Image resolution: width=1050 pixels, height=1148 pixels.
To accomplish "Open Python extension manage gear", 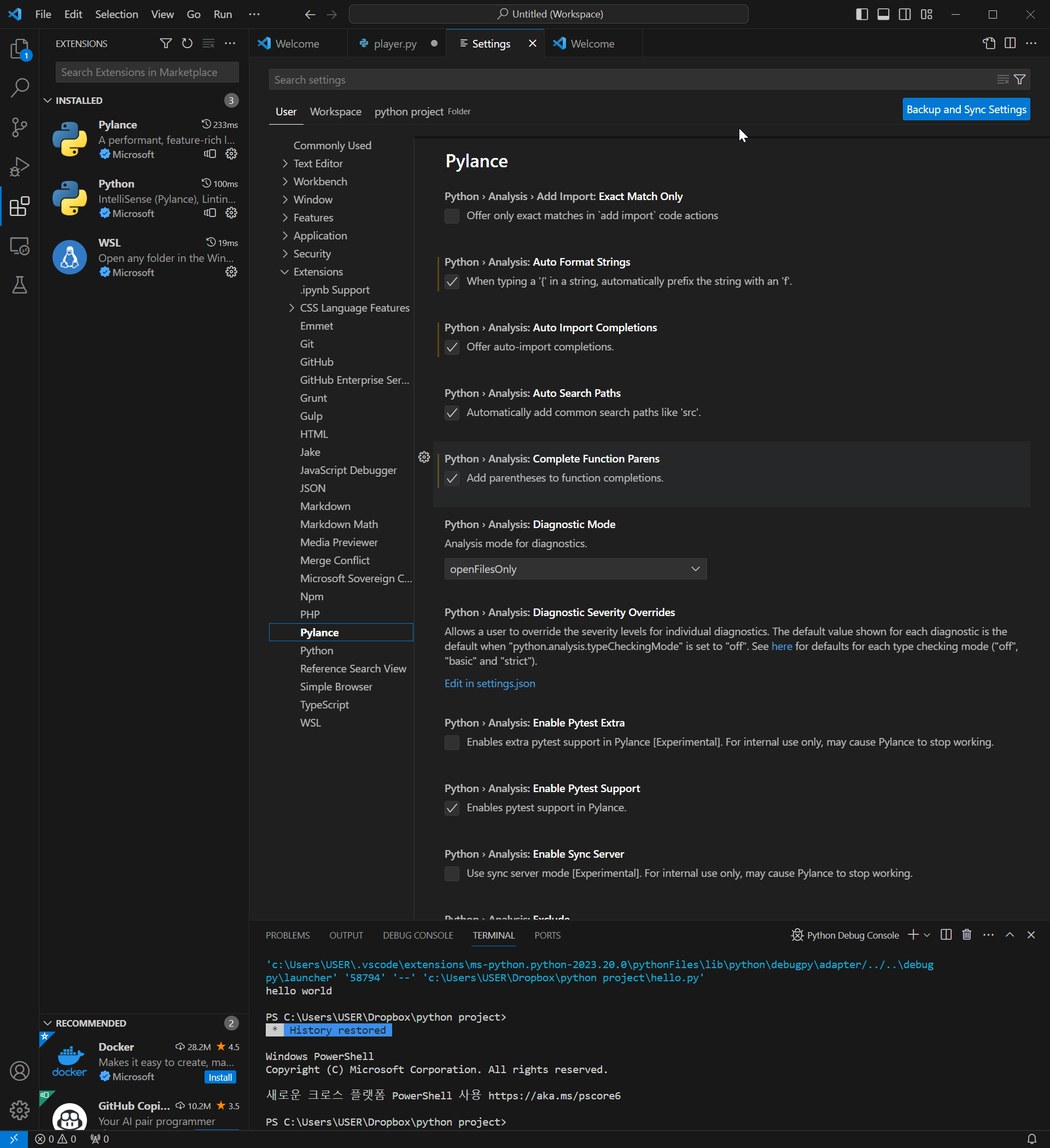I will pyautogui.click(x=231, y=213).
